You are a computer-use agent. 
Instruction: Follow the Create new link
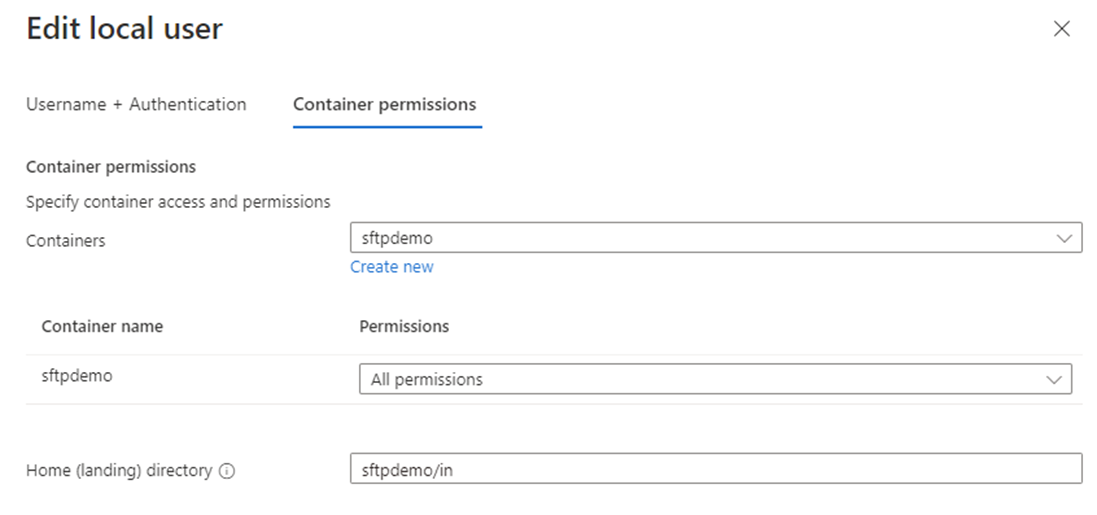(392, 267)
